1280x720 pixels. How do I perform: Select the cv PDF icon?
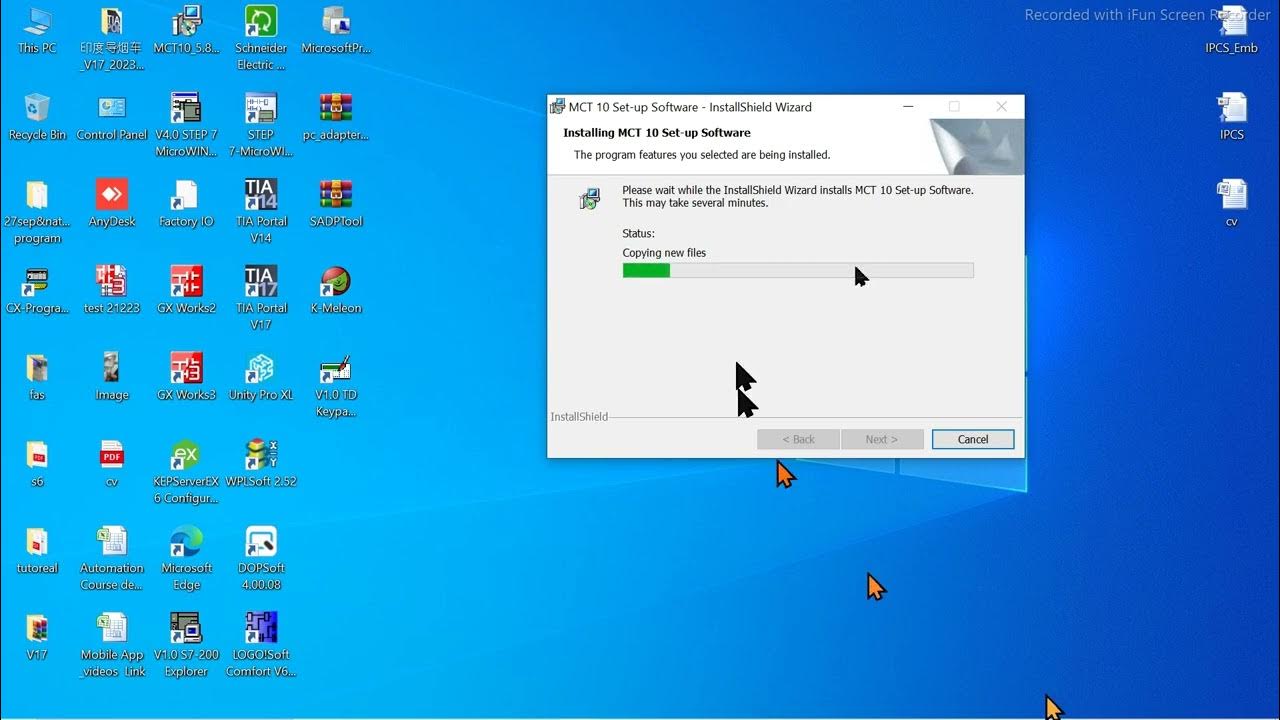point(112,465)
